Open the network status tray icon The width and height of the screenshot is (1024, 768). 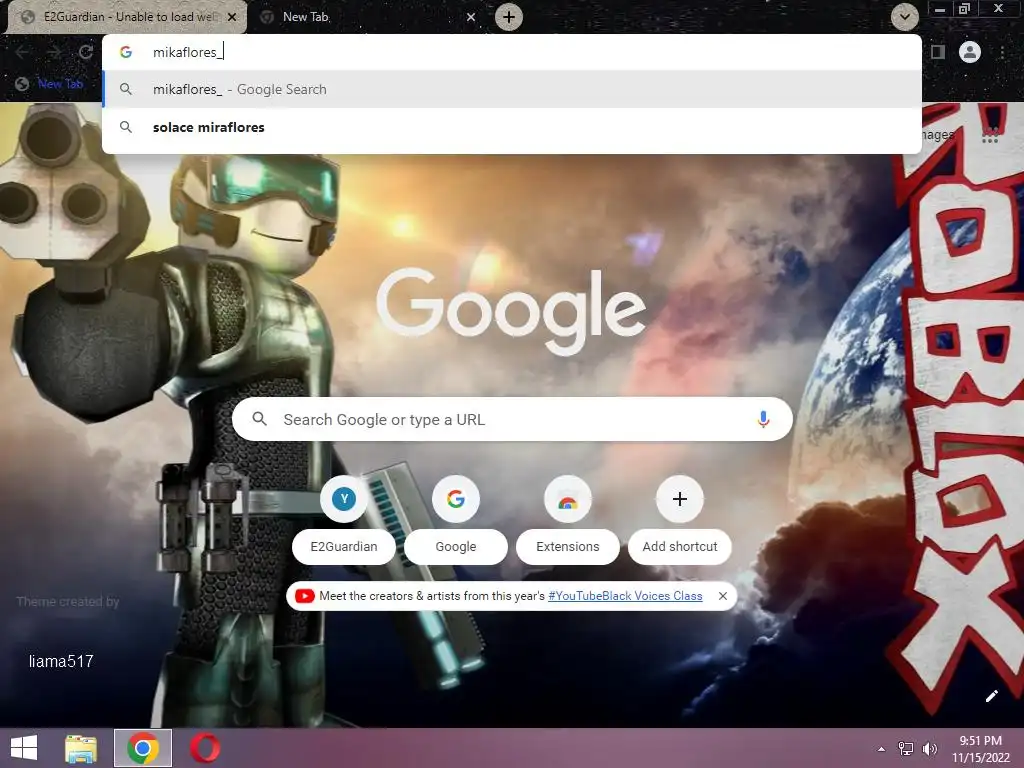pyautogui.click(x=906, y=749)
